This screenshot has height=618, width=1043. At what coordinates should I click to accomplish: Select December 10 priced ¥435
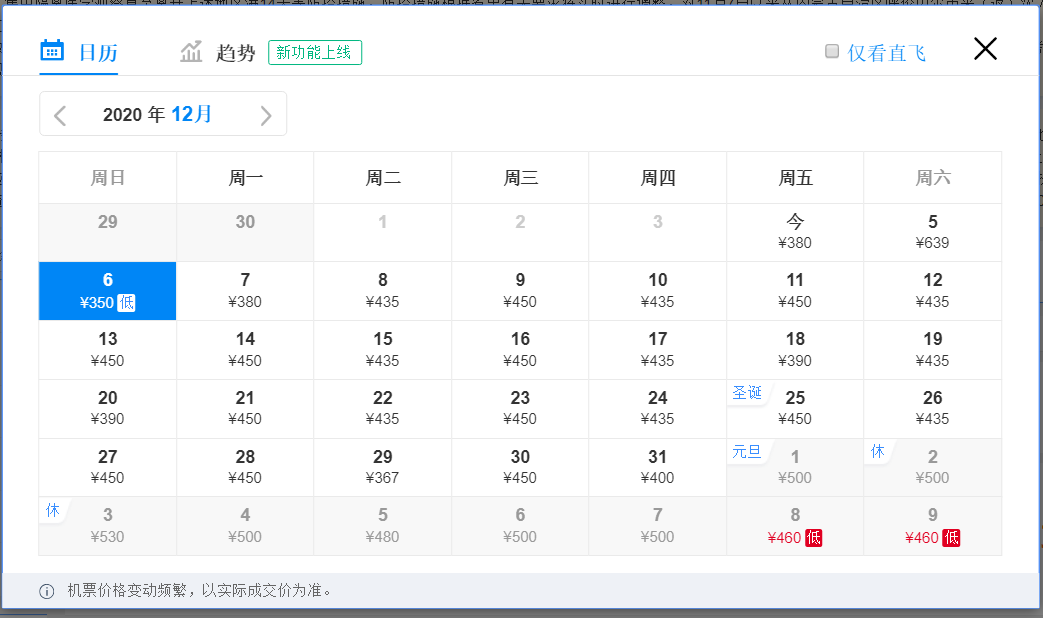[657, 291]
